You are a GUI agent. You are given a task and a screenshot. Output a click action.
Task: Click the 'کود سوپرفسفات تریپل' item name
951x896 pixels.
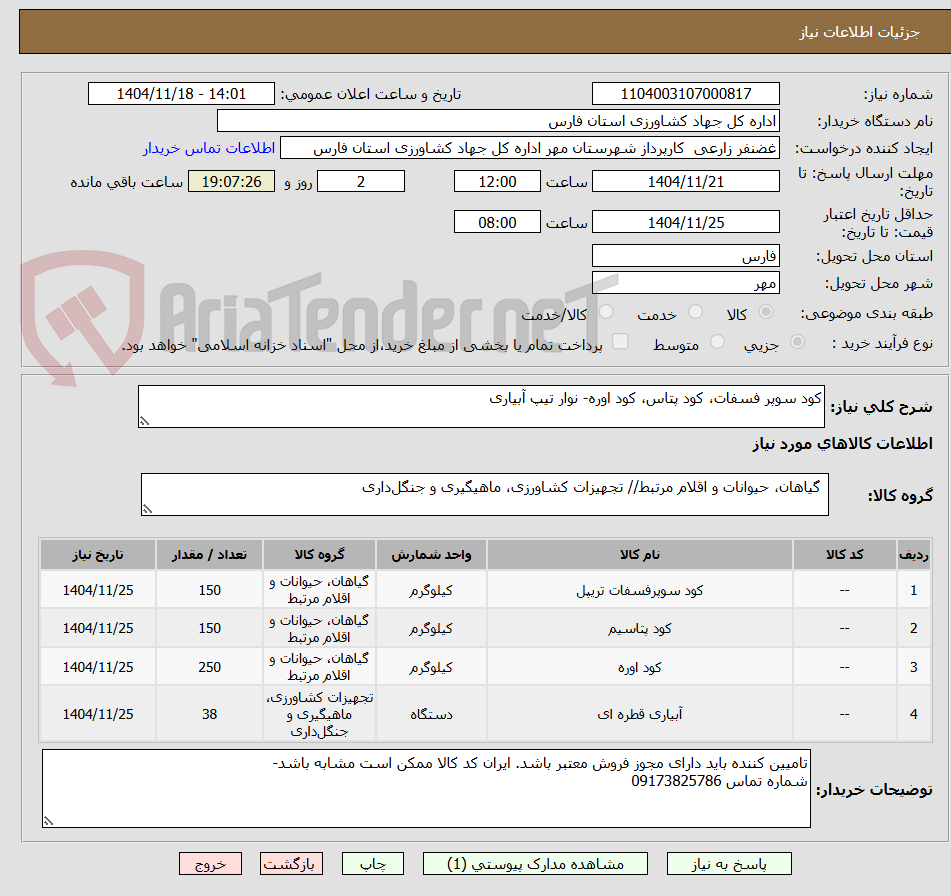(x=639, y=590)
